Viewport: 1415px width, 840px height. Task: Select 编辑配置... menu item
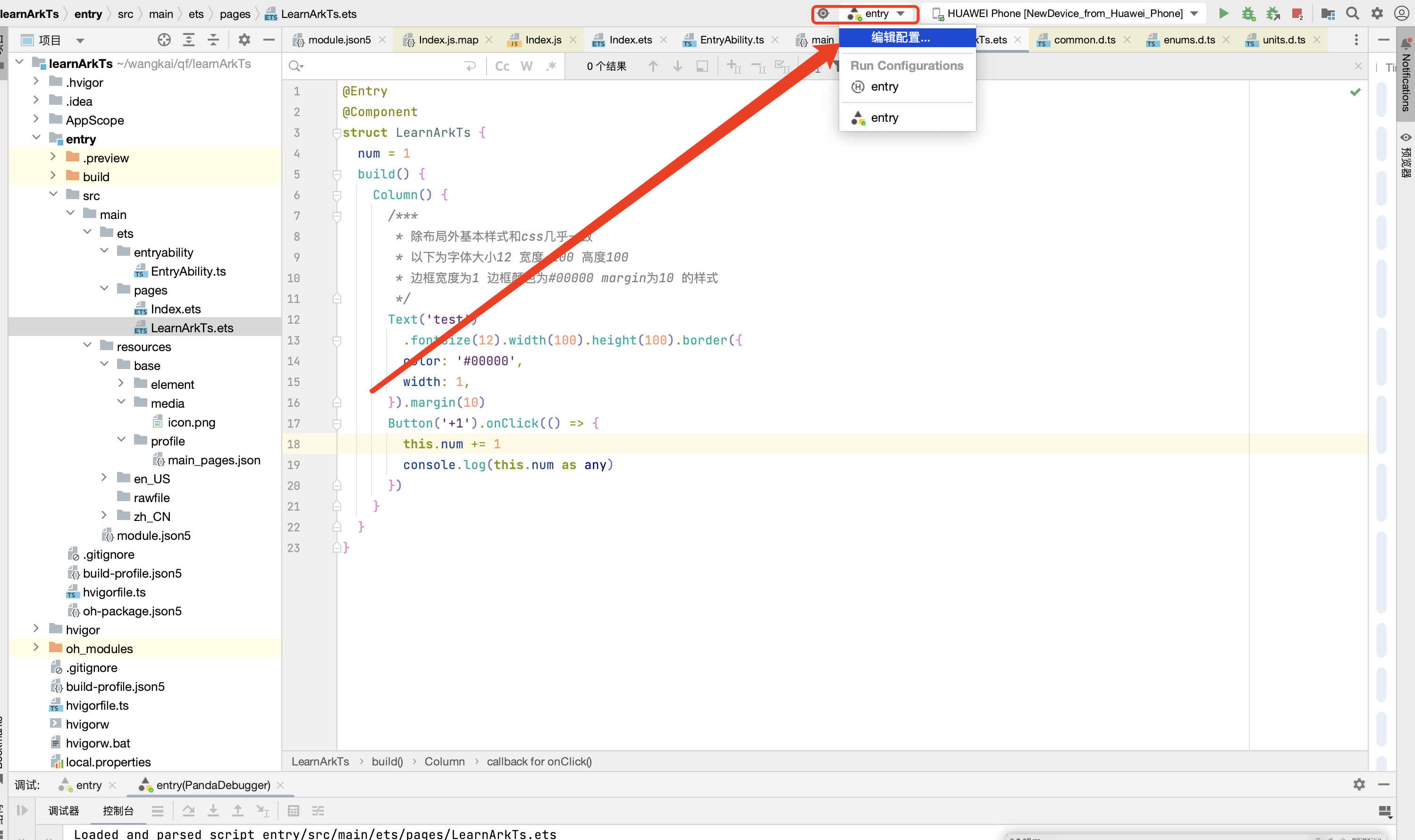[x=900, y=38]
